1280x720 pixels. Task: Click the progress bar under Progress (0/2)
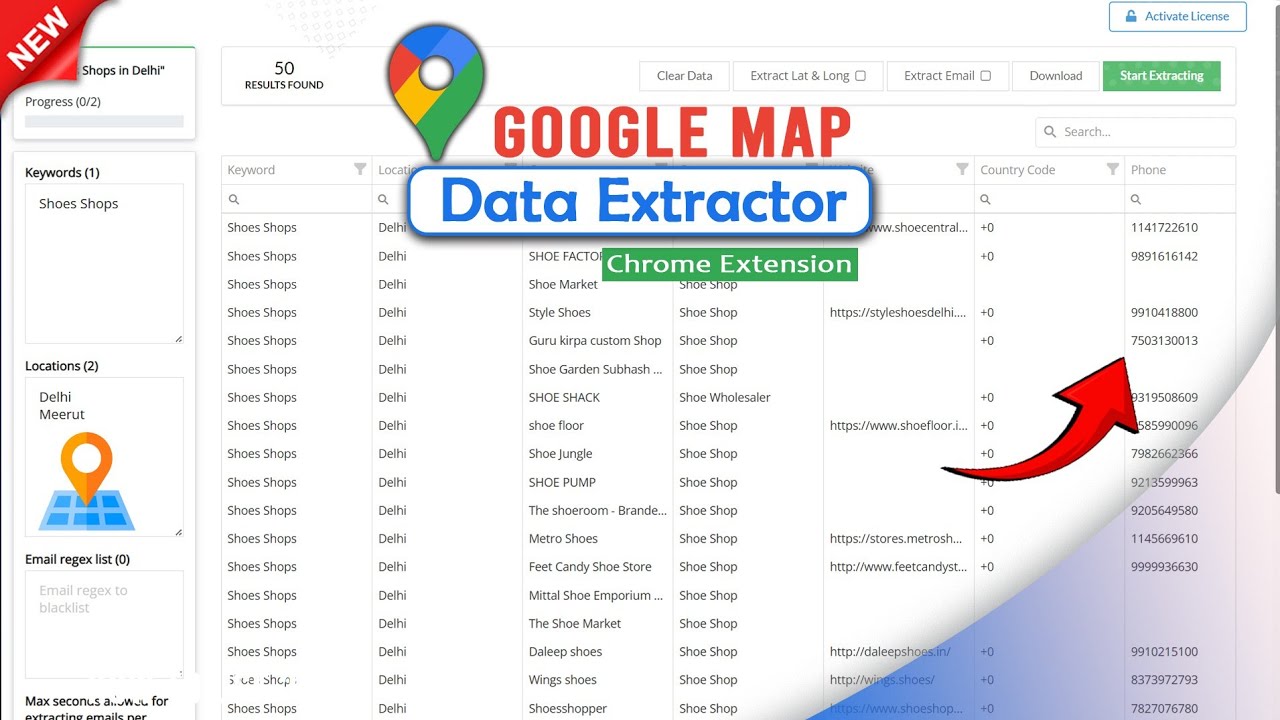pos(104,121)
